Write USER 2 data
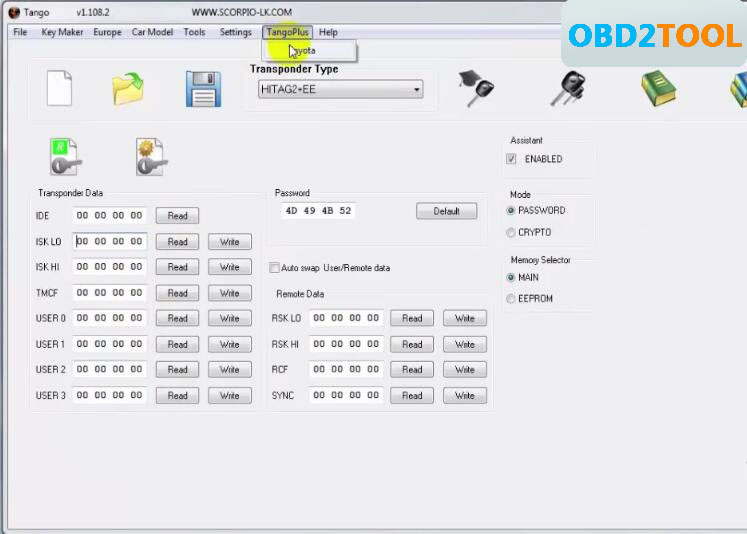This screenshot has width=747, height=534. tap(230, 370)
